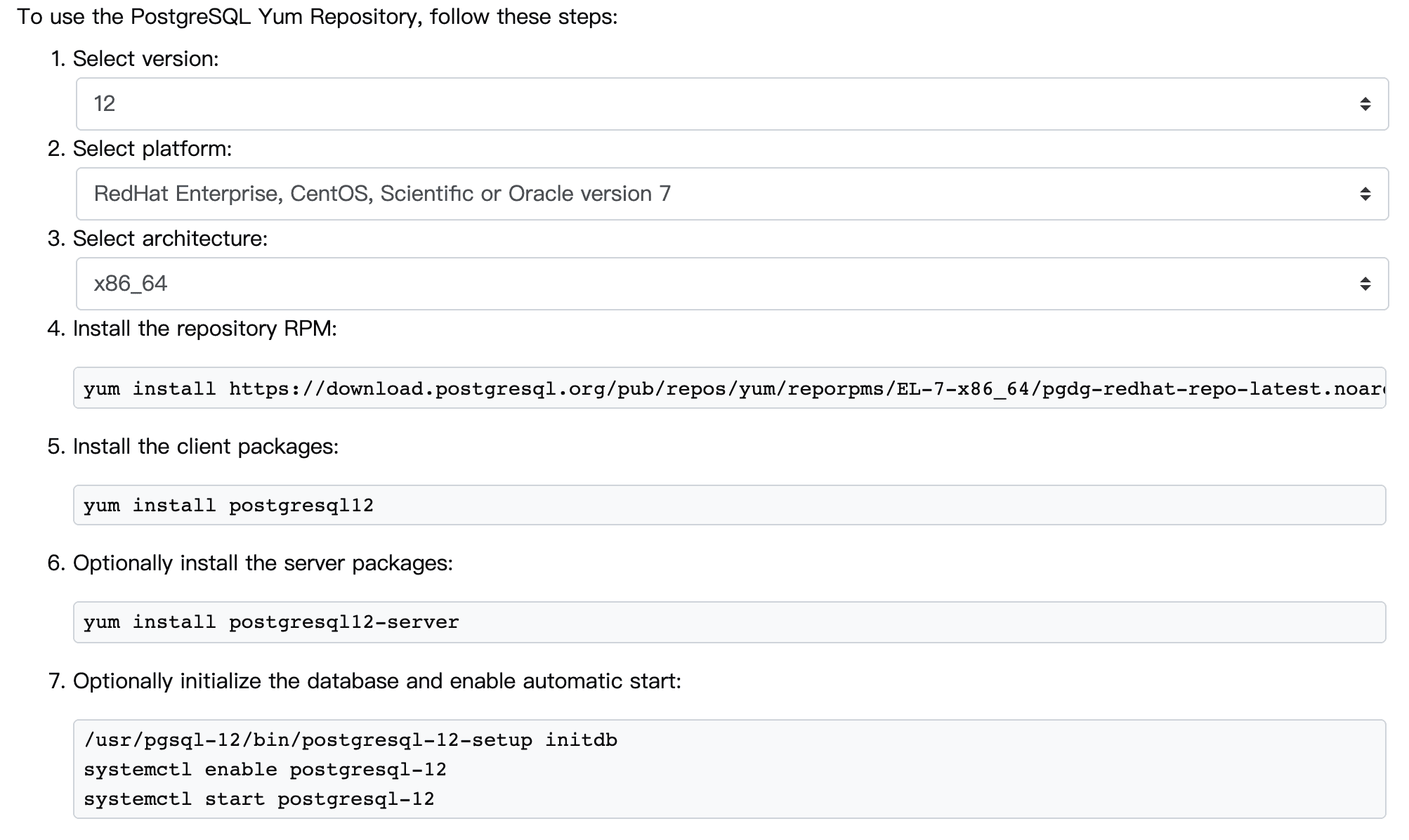Click the 'Install the repository RPM:' step text
1409x840 pixels.
(x=204, y=329)
